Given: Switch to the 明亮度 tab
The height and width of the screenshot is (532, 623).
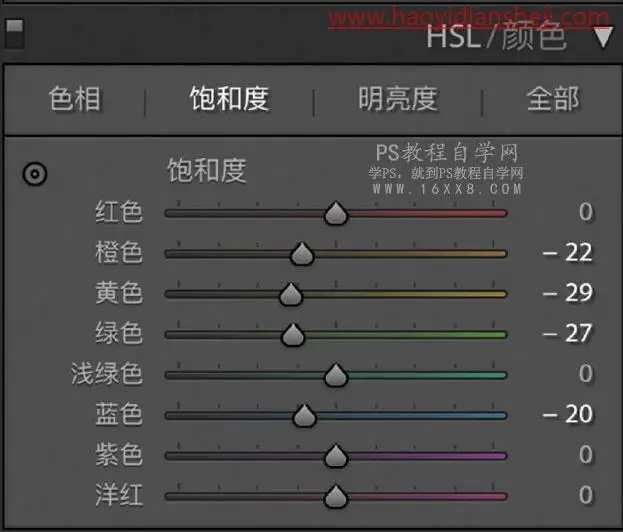Looking at the screenshot, I should click(398, 99).
